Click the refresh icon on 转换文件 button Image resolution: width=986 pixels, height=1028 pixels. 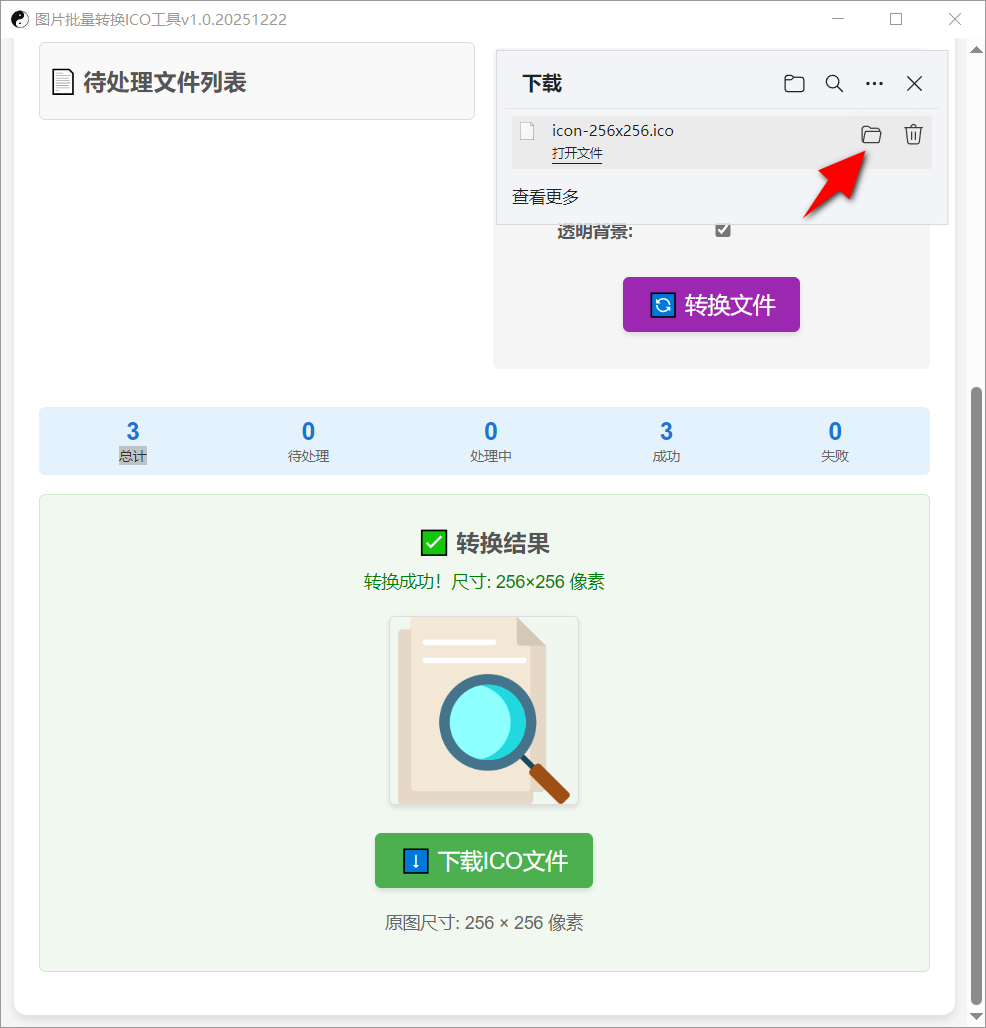662,304
